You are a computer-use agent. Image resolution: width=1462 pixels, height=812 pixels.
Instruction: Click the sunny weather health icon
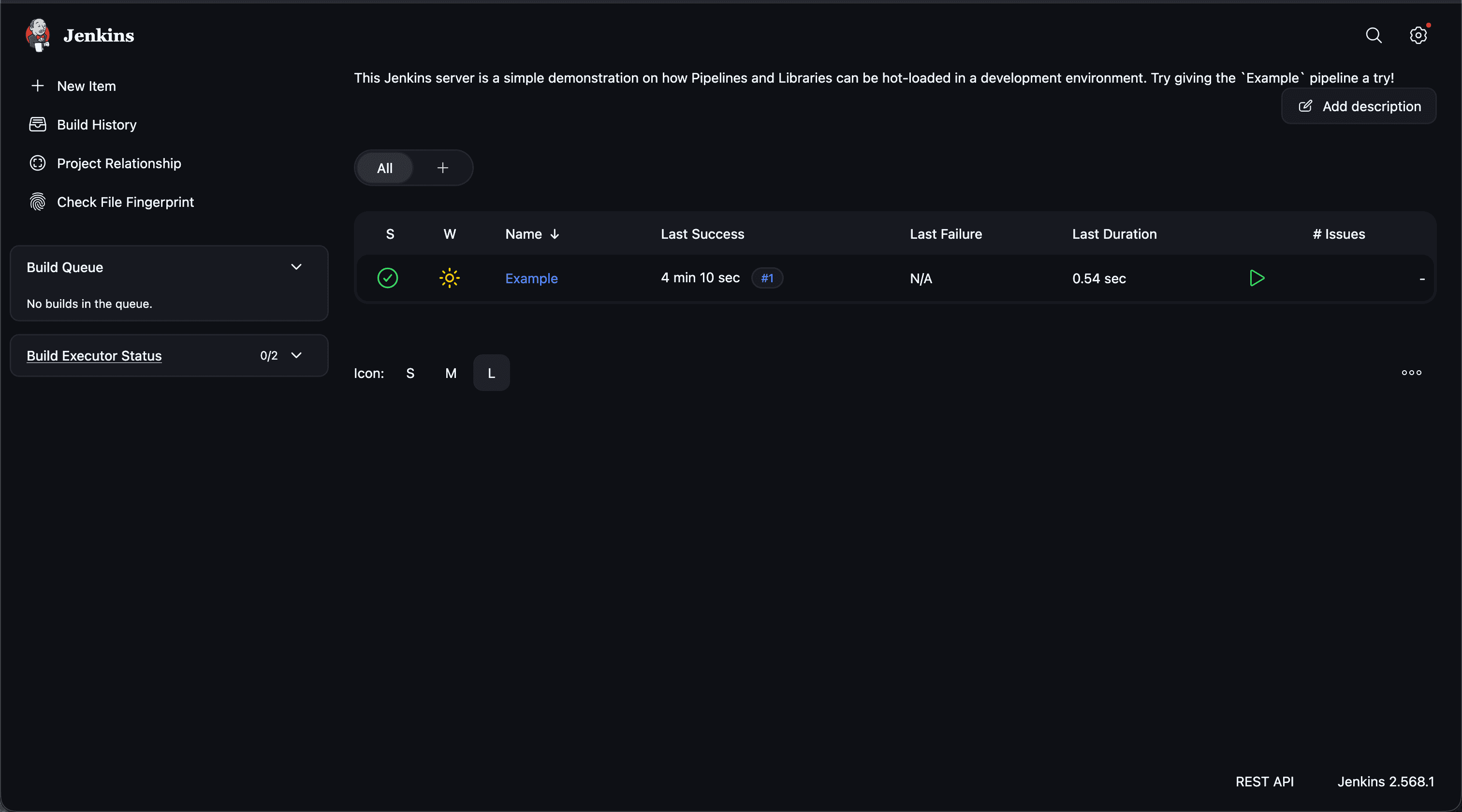pyautogui.click(x=450, y=278)
